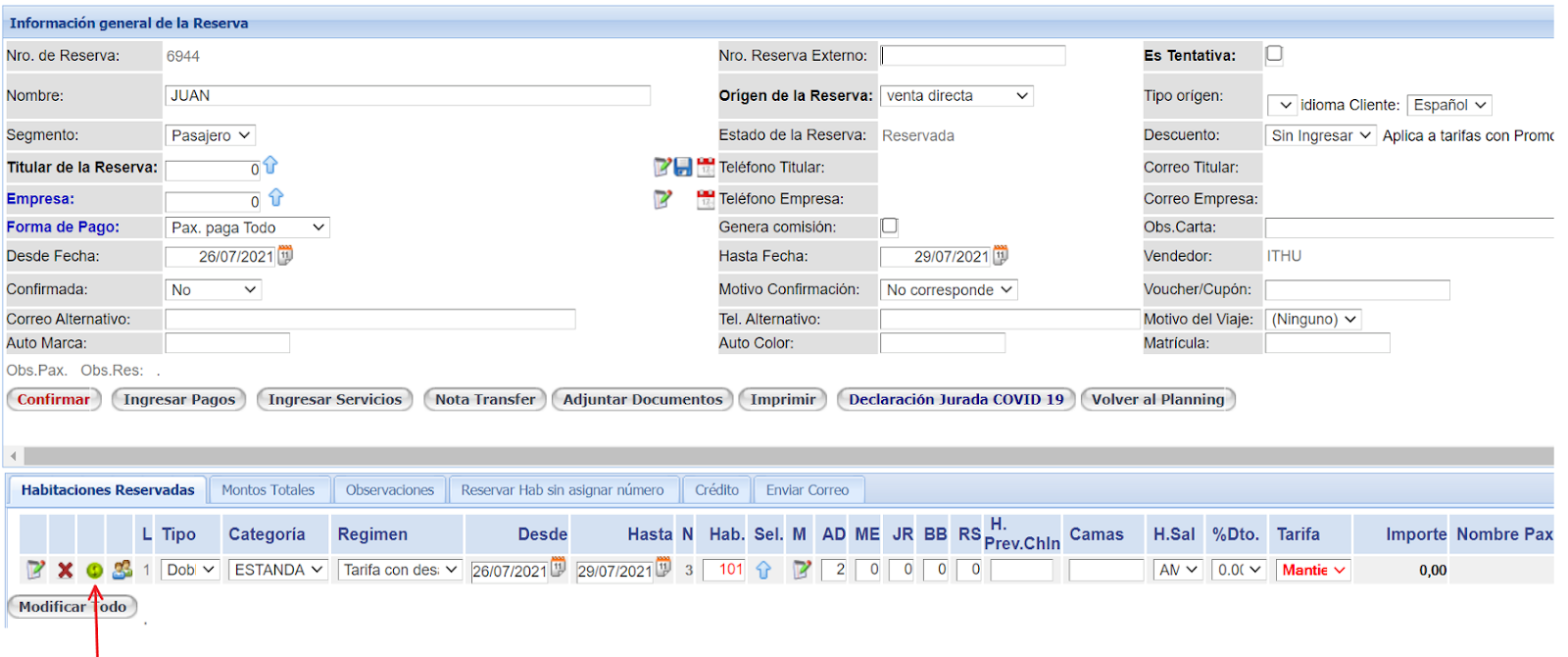Click the red calendar icon before Teléfono Titular
The width and height of the screenshot is (1568, 657).
(x=706, y=168)
